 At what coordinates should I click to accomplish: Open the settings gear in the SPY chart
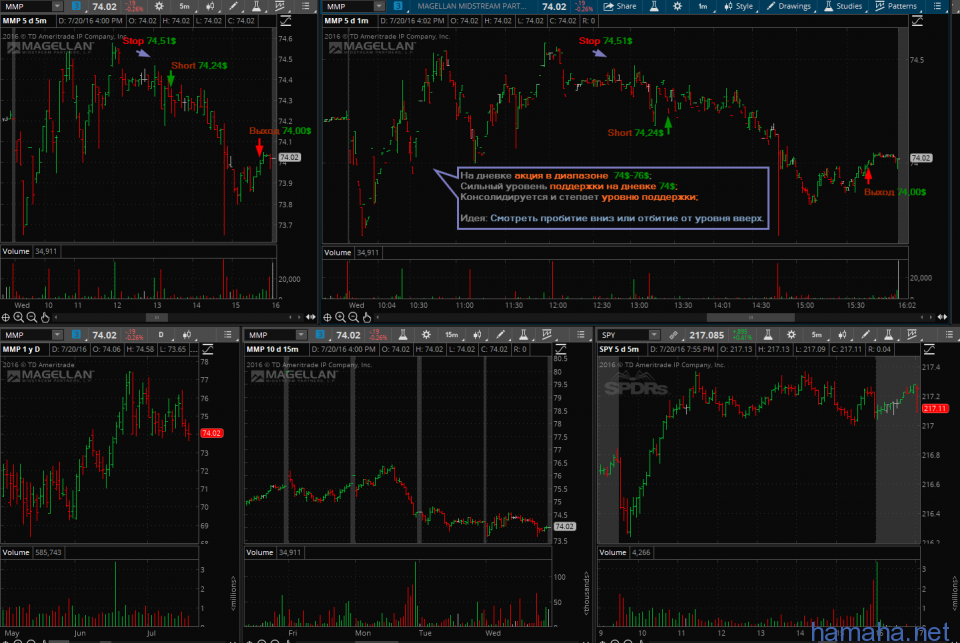[791, 335]
